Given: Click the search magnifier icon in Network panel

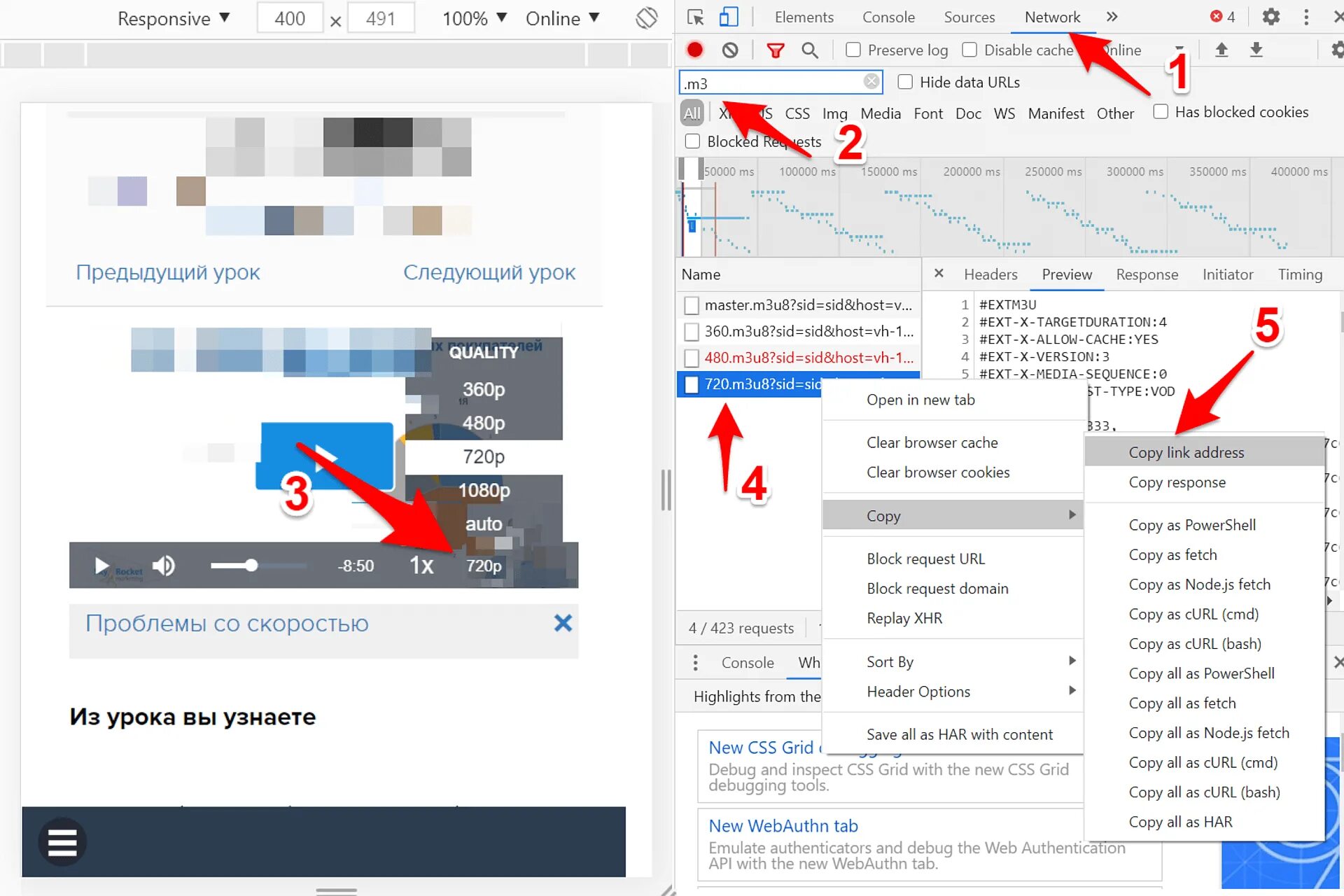Looking at the screenshot, I should (811, 50).
